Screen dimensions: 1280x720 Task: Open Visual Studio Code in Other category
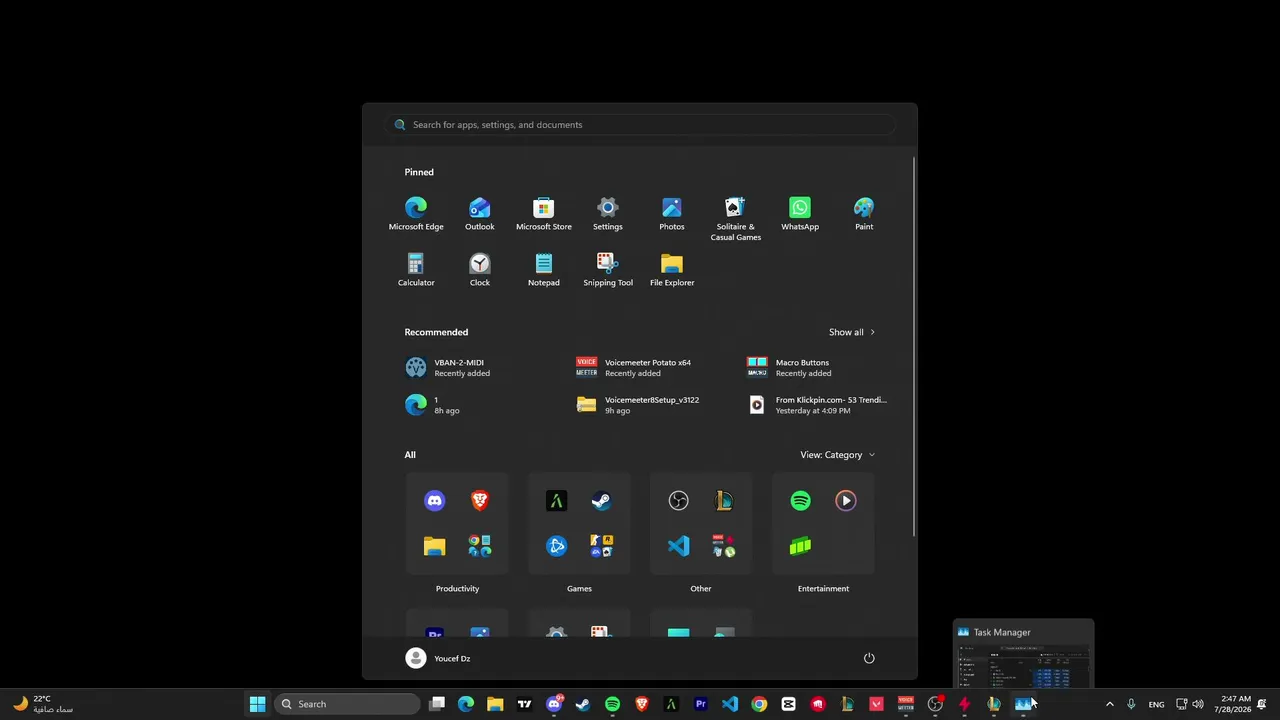point(678,546)
